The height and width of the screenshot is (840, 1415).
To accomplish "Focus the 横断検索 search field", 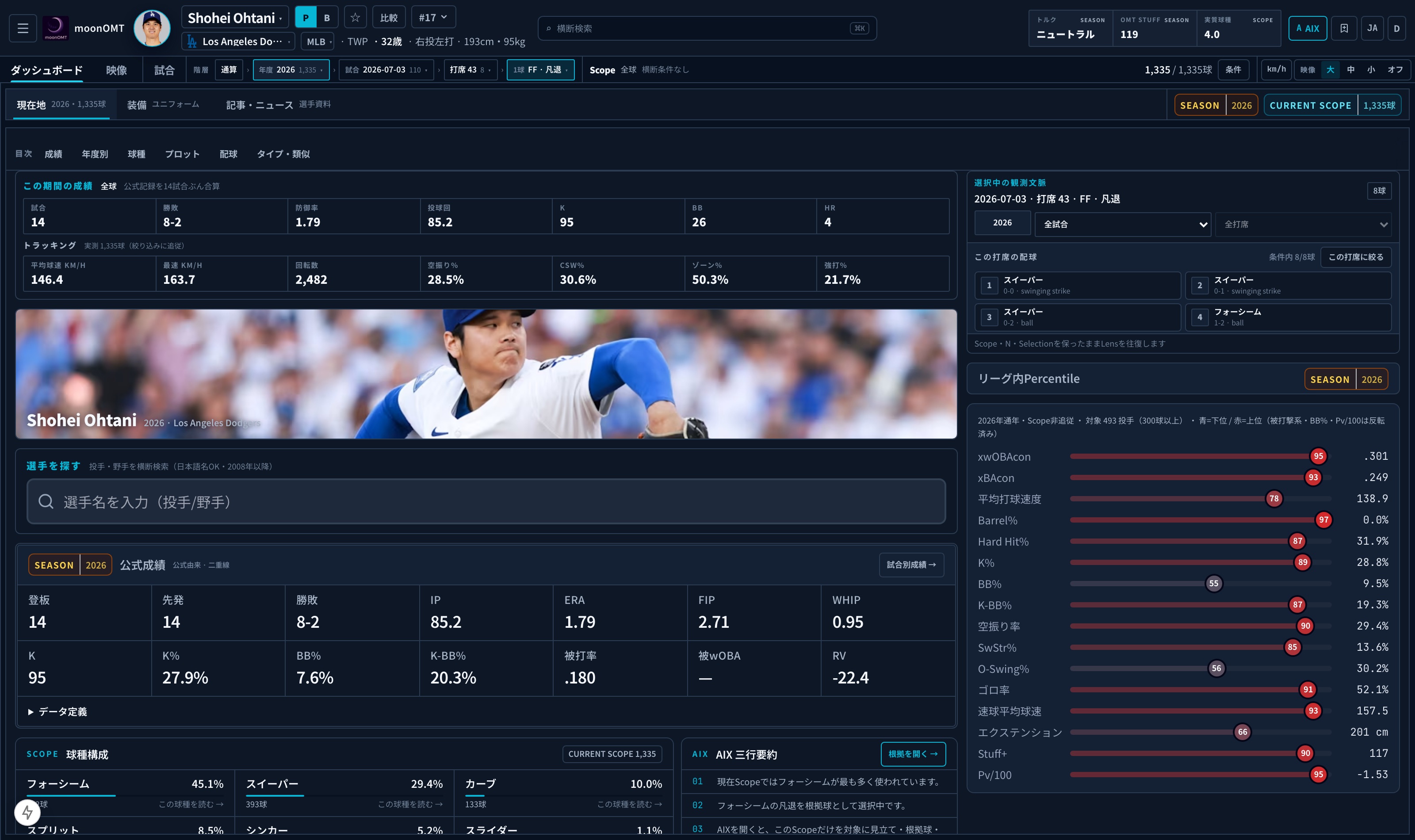I will point(707,28).
